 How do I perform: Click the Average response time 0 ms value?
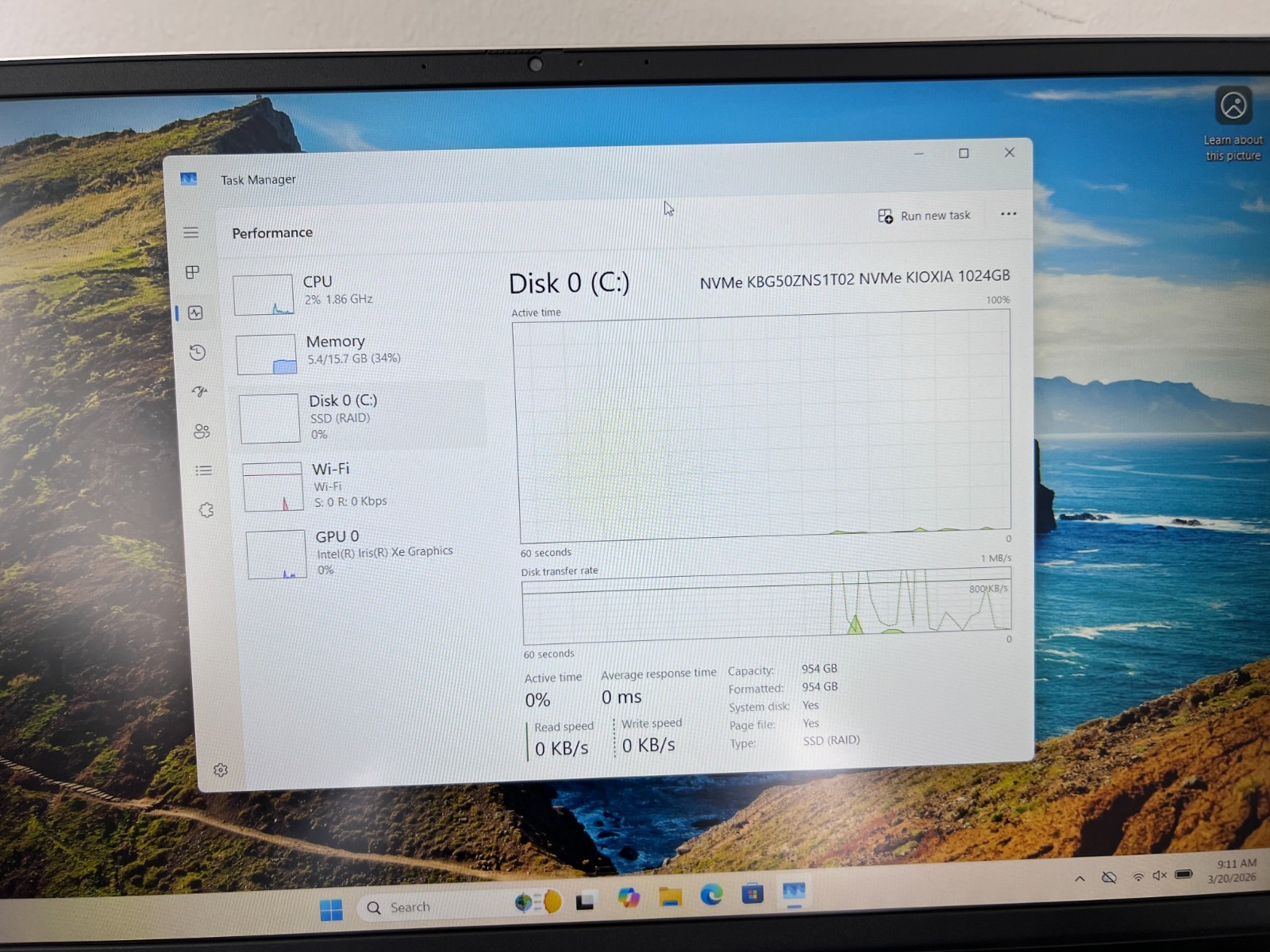tap(622, 697)
